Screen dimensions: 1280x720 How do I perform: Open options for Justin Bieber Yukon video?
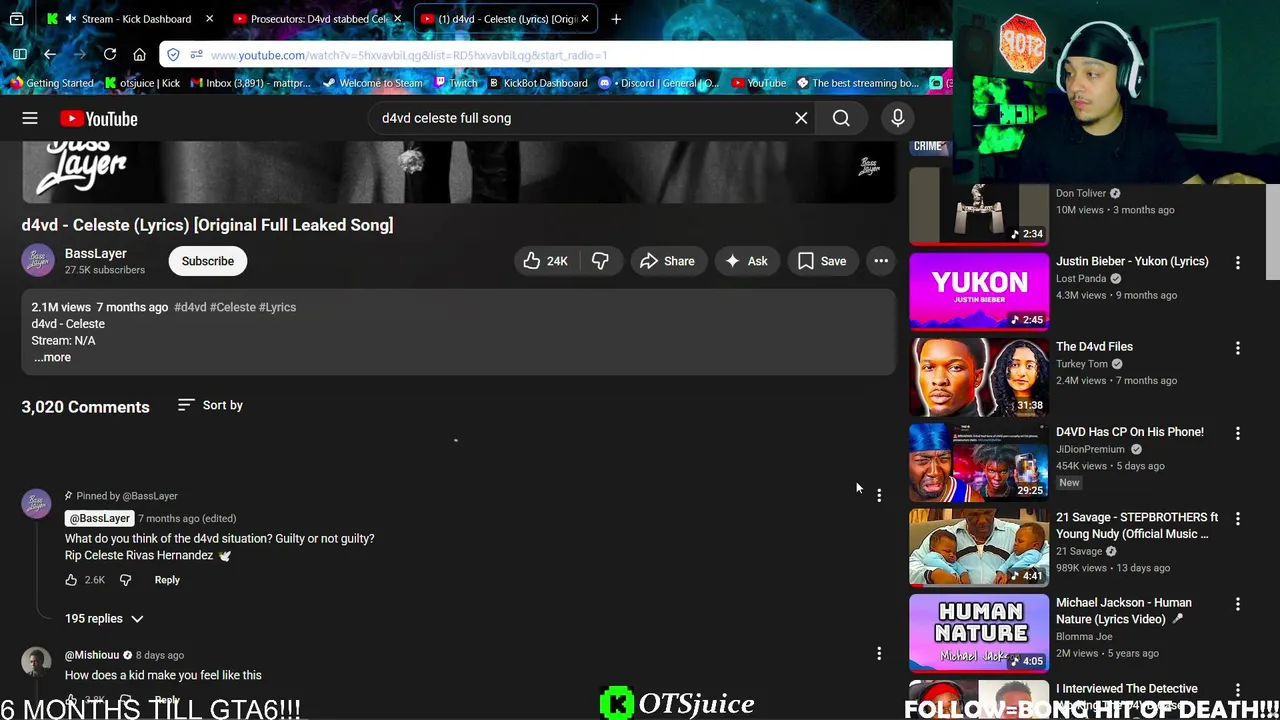tap(1238, 262)
